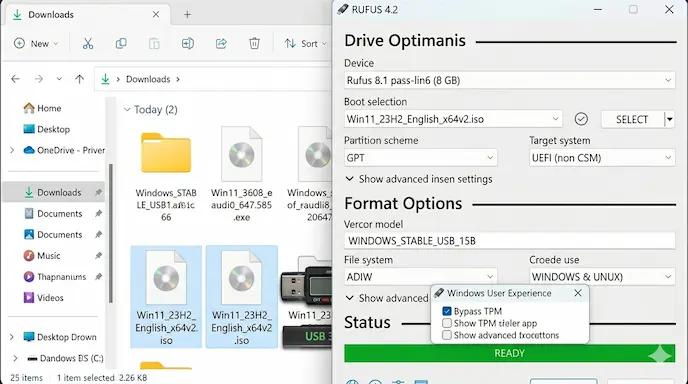This screenshot has height=384, width=688.
Task: Open the WINDOWS & UNUX) dropdown
Action: (x=602, y=277)
